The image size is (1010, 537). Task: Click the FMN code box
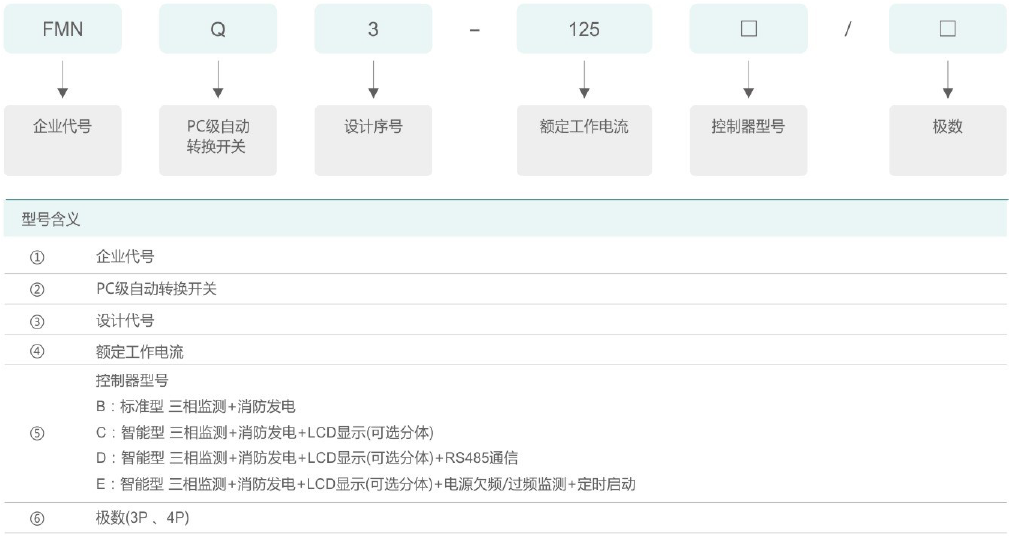[x=63, y=29]
